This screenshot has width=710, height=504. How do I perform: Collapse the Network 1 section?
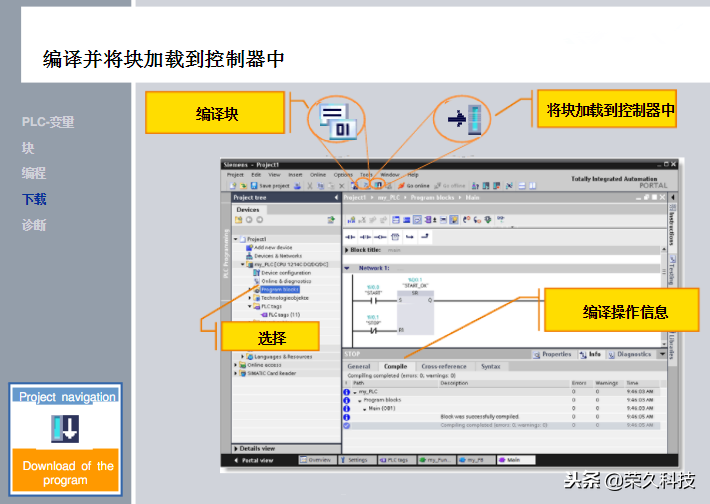point(347,268)
